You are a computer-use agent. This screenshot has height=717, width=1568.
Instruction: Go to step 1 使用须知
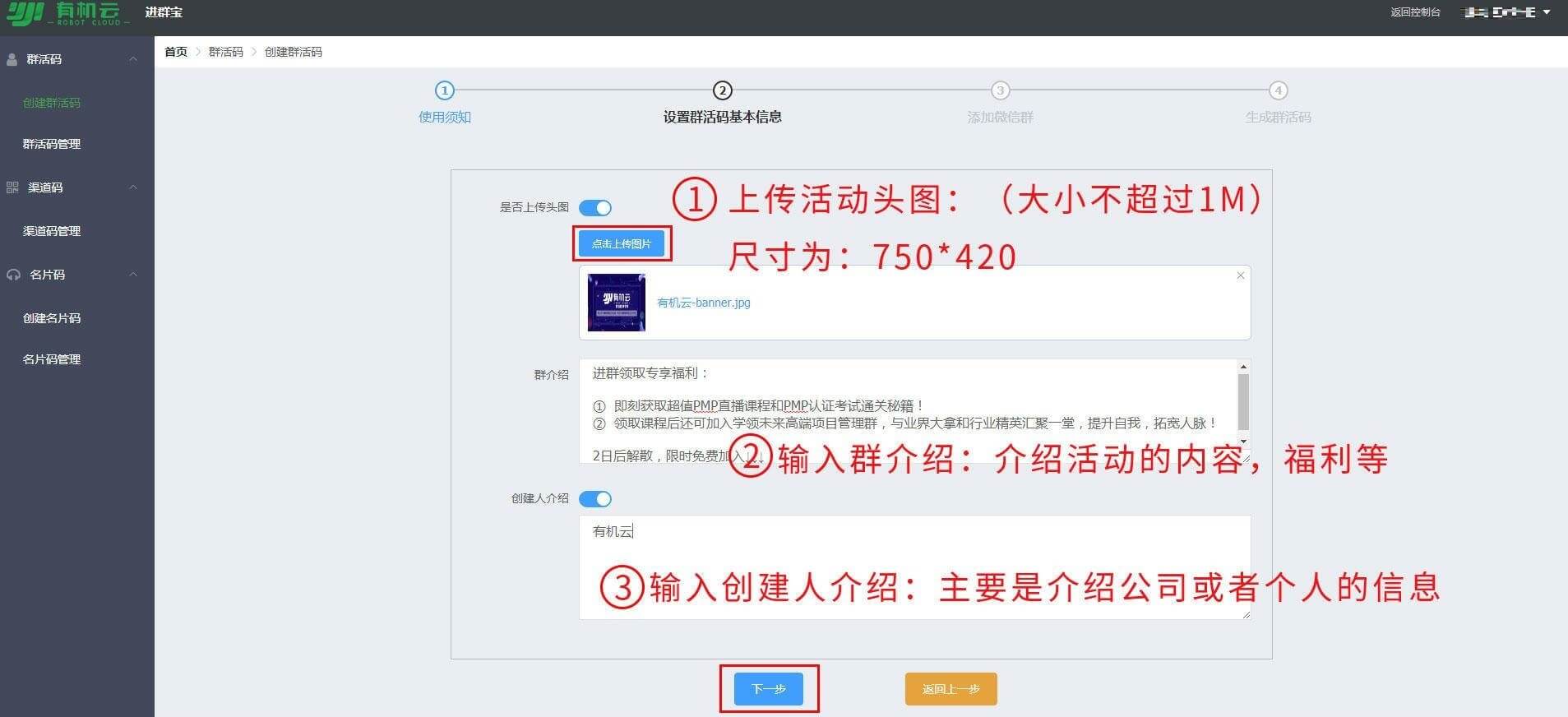coord(444,90)
